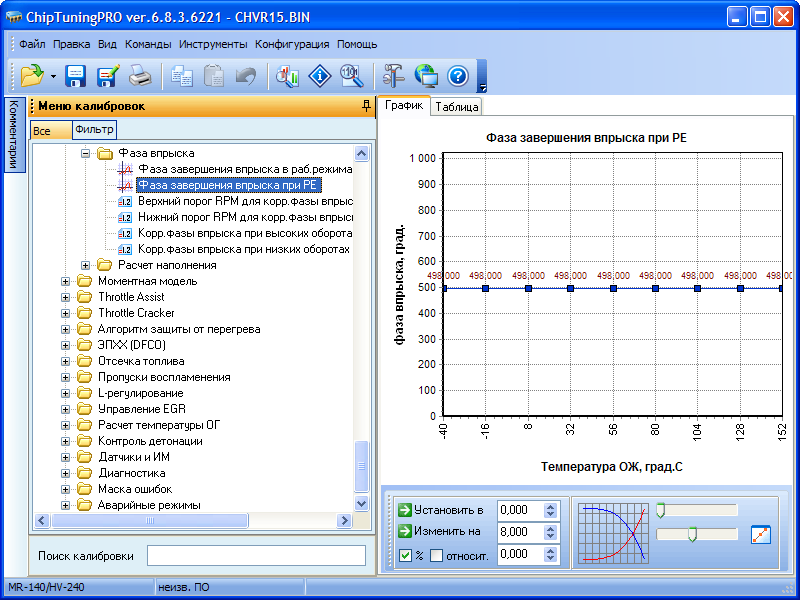
Task: Click the save floppy disk icon
Action: [76, 75]
